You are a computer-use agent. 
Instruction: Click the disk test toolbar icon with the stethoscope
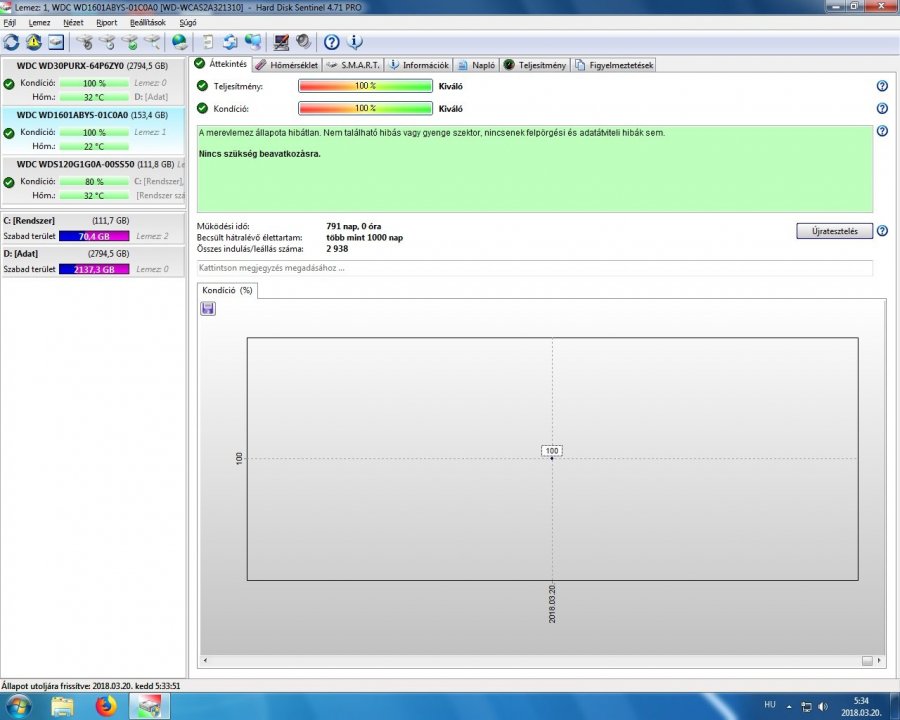coord(84,42)
